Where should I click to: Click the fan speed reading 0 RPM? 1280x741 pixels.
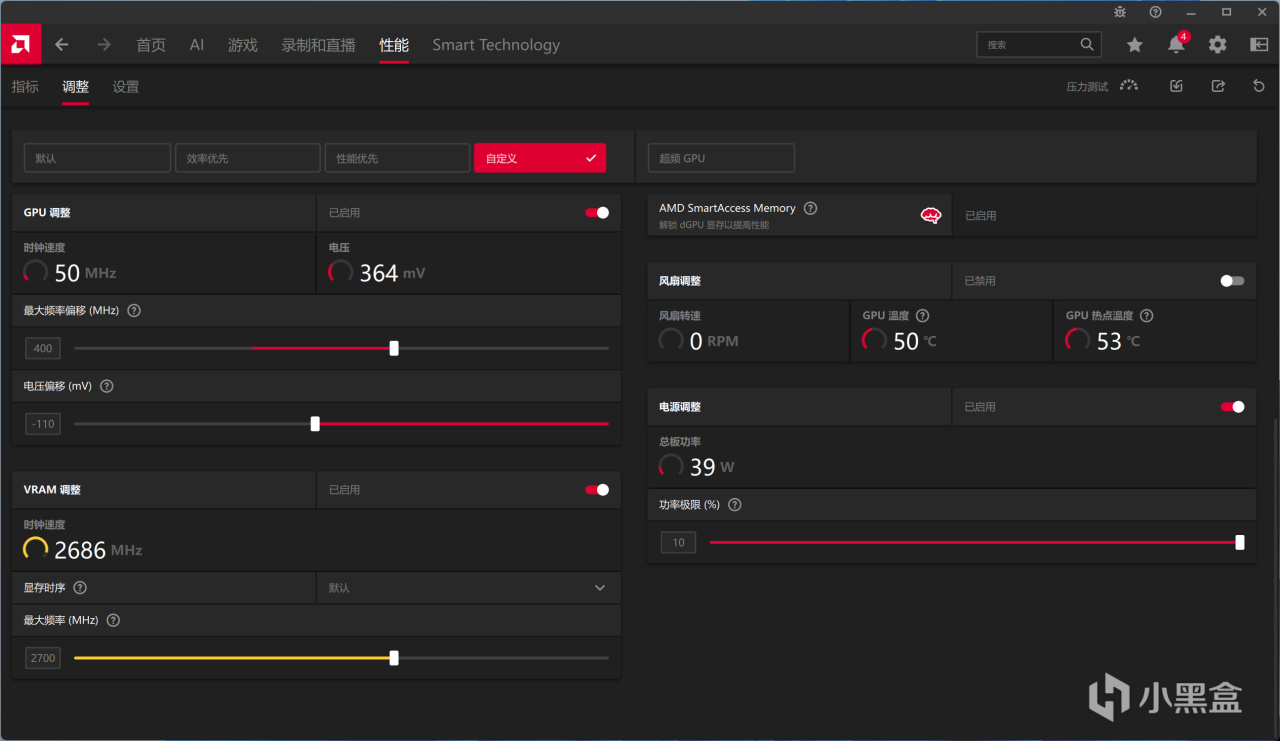tap(714, 341)
